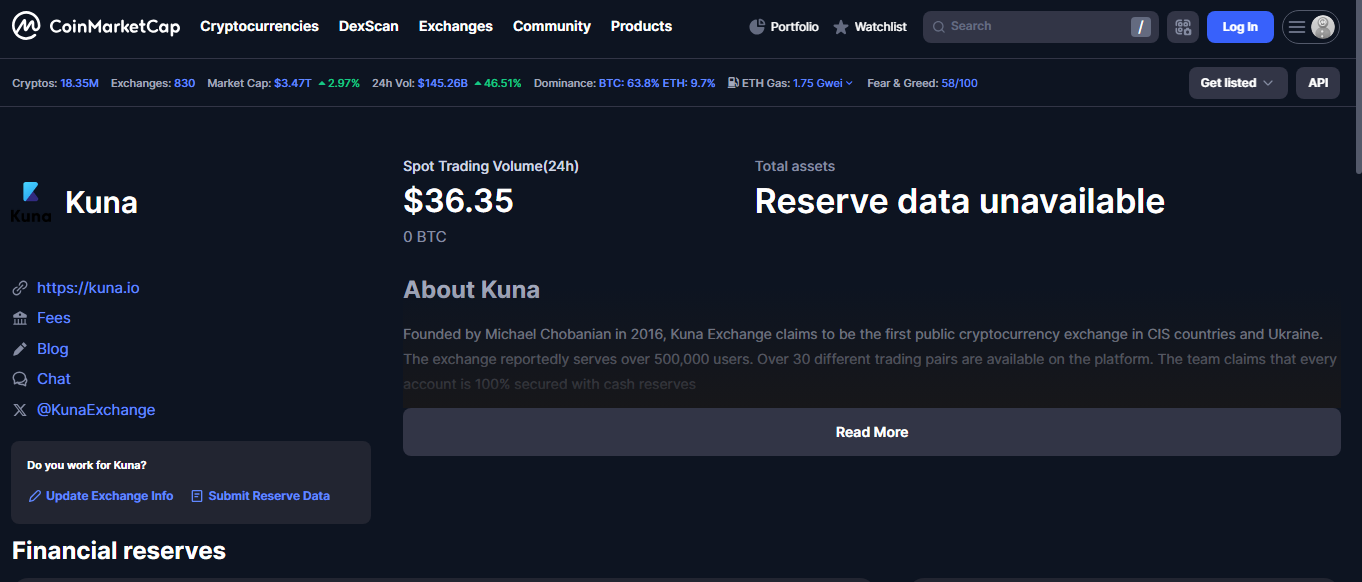The image size is (1362, 582).
Task: Click the Read More button
Action: 872,432
